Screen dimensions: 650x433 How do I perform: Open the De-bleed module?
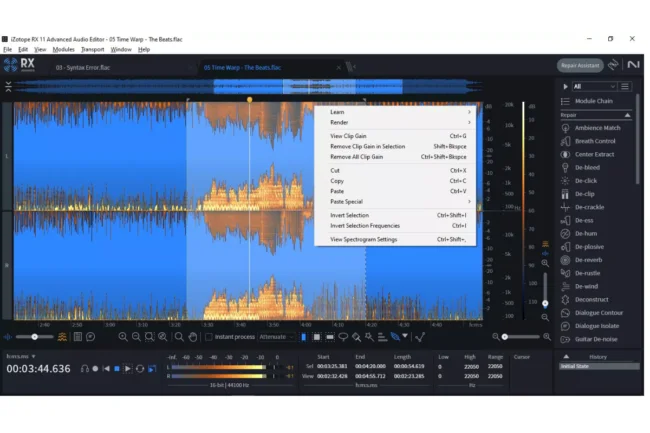[587, 168]
